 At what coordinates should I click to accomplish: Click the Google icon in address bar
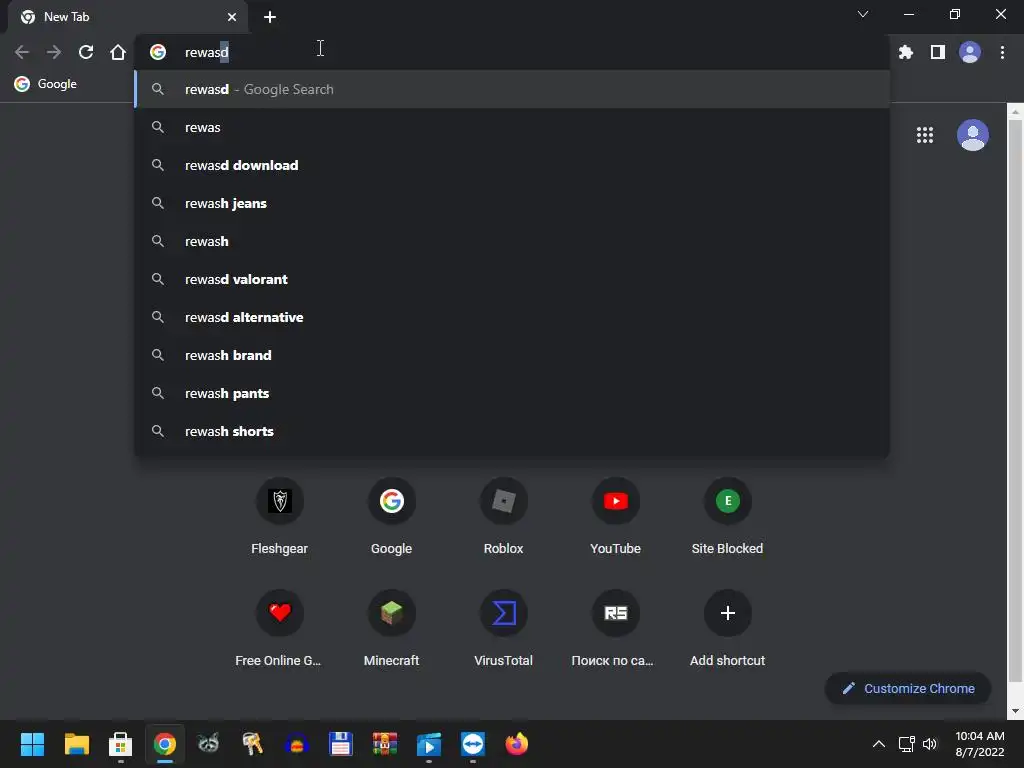coord(158,52)
